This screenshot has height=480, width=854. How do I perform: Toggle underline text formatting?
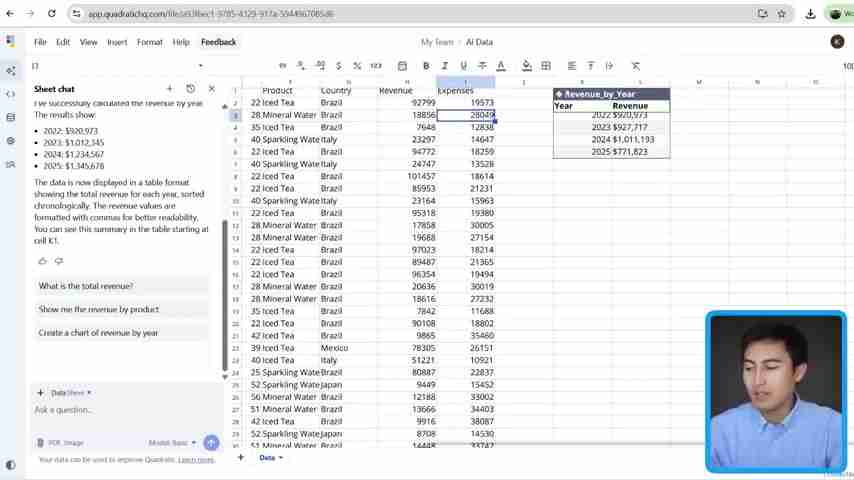[463, 66]
